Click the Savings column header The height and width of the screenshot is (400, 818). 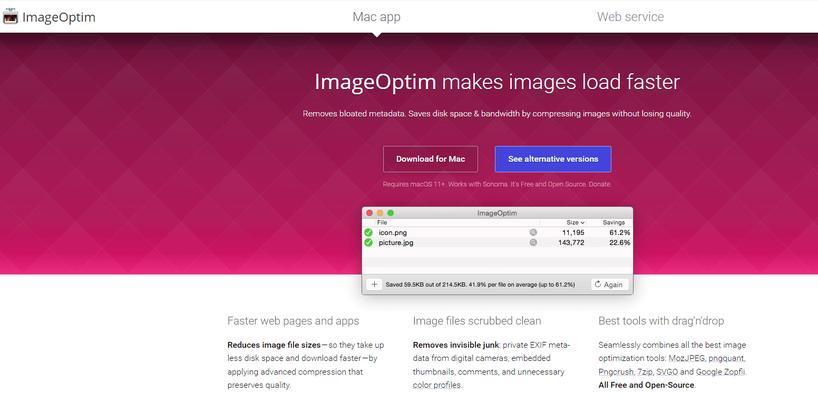point(614,222)
